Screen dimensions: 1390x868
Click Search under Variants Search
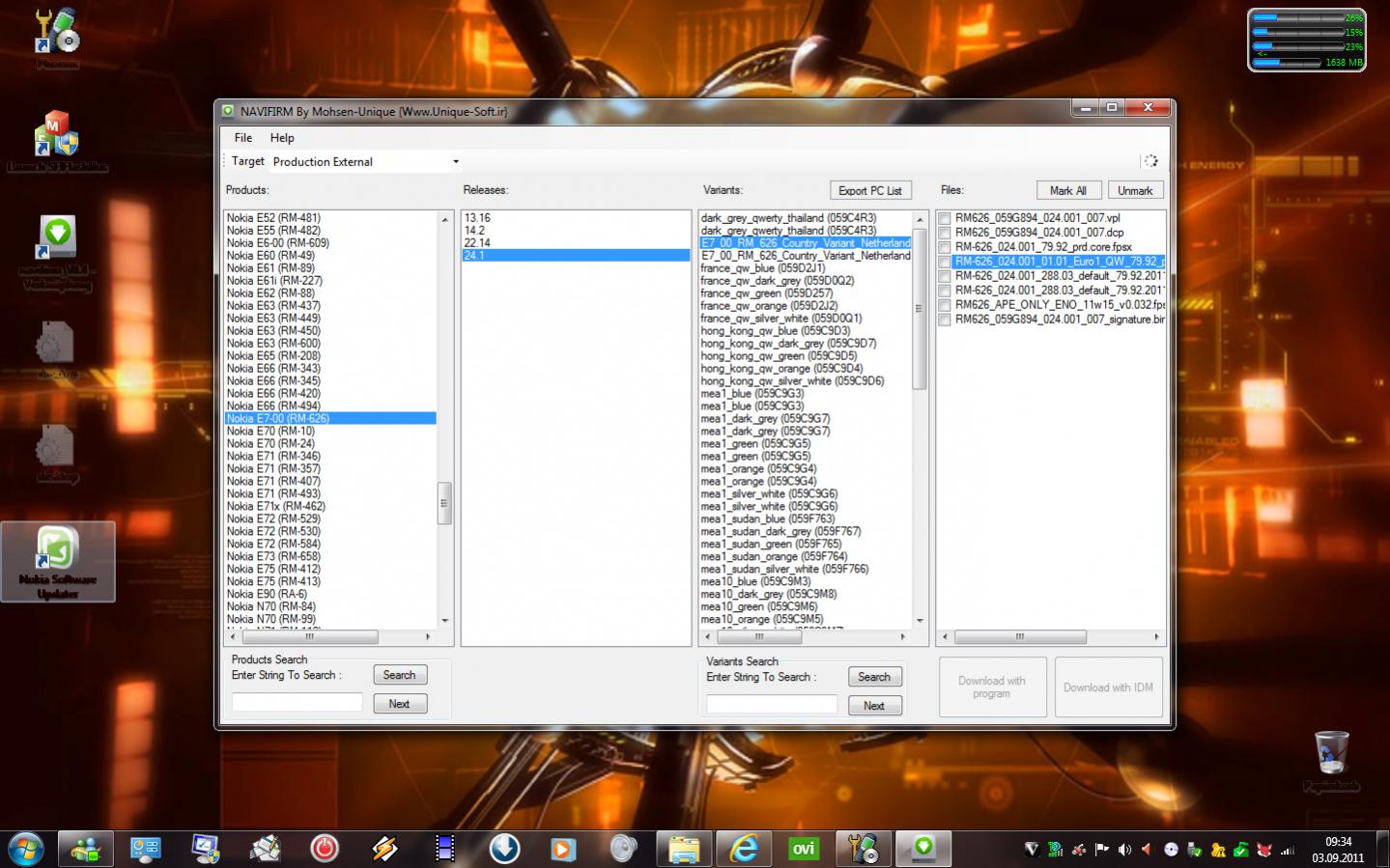875,677
